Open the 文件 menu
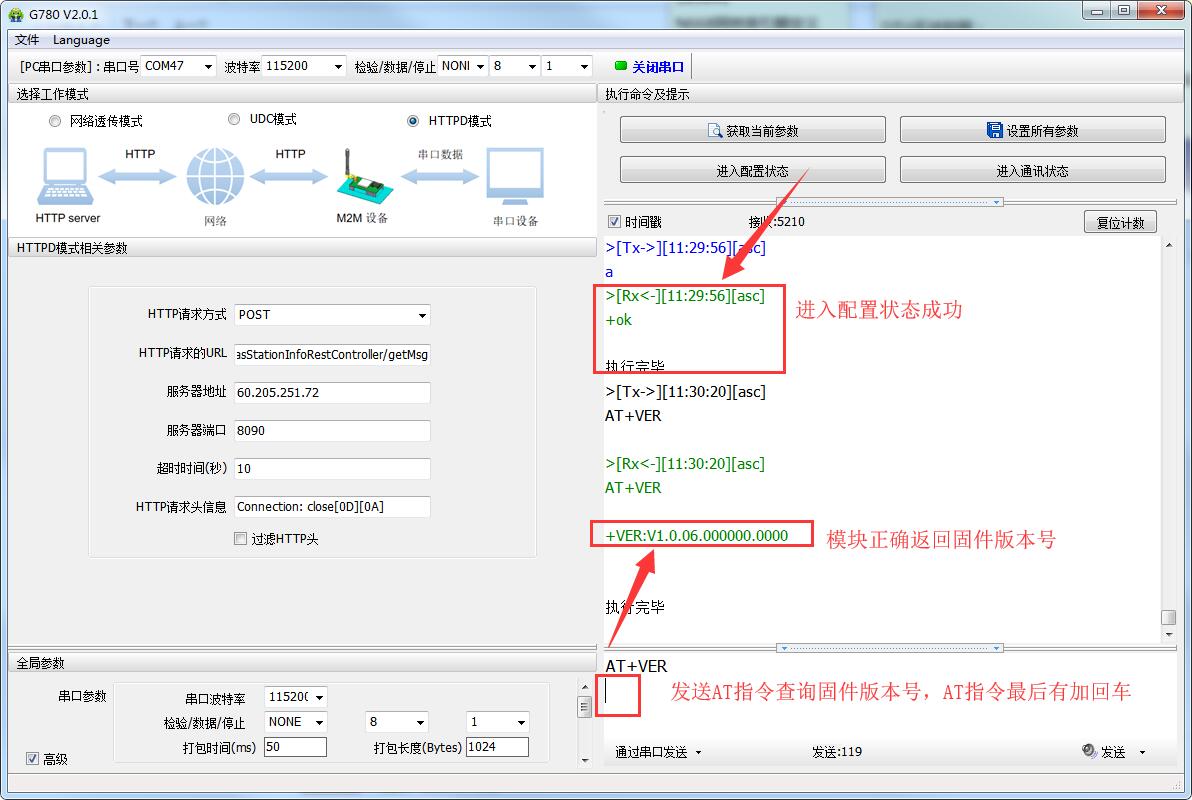Image resolution: width=1192 pixels, height=800 pixels. point(27,40)
